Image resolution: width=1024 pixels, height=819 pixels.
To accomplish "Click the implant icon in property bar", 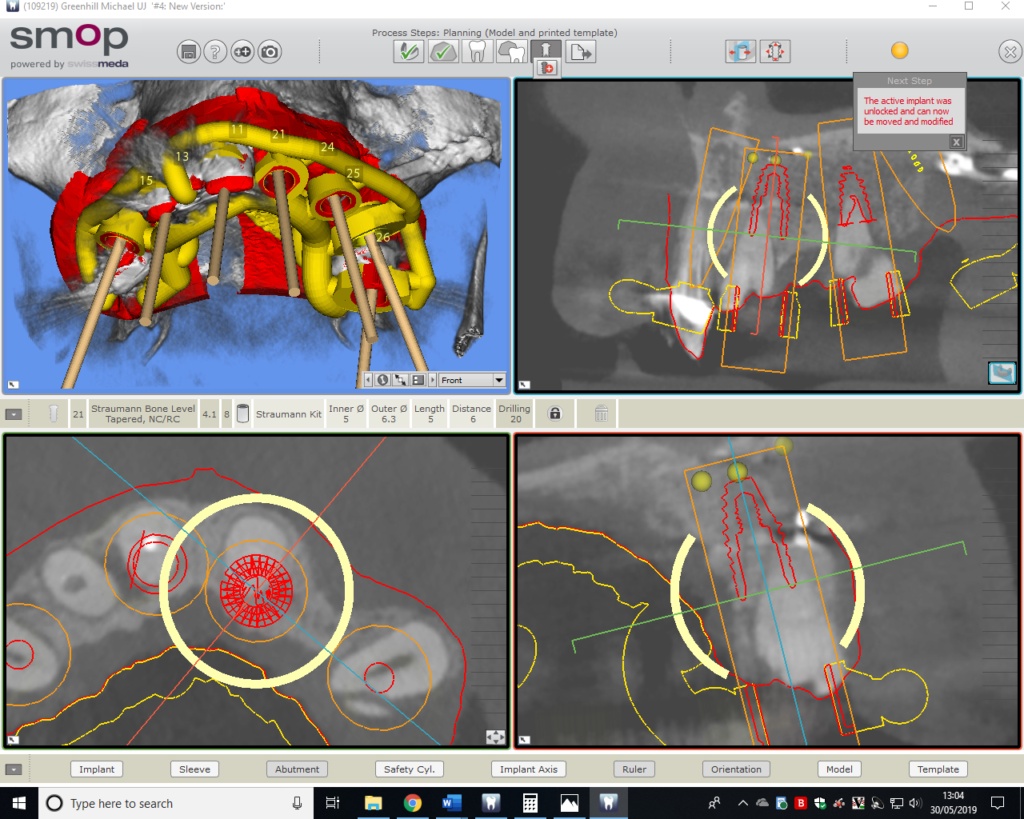I will click(54, 413).
